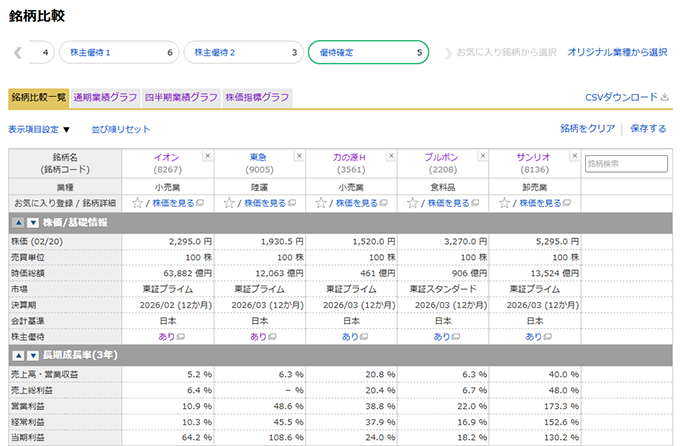Select 2026/02 (12か月) fiscal period cell

click(x=168, y=305)
